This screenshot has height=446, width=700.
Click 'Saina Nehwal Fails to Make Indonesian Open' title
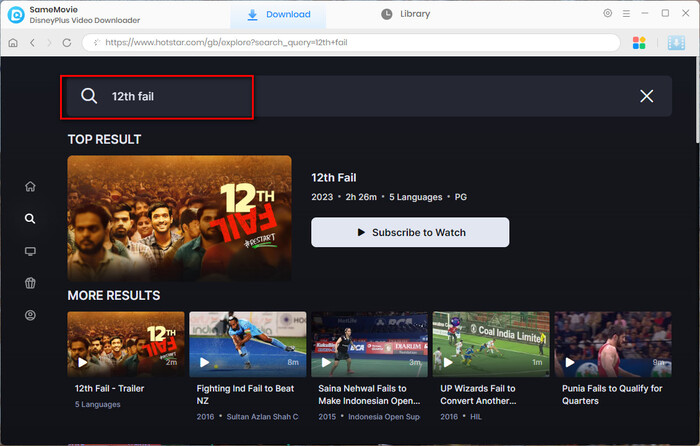click(x=369, y=395)
